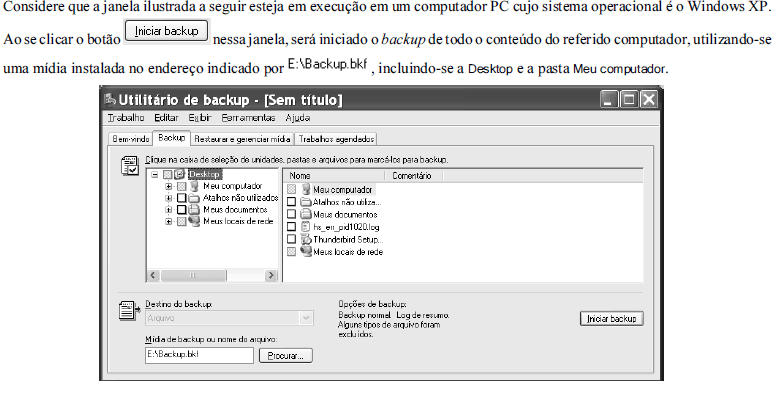Click the backup file name input field

click(199, 355)
